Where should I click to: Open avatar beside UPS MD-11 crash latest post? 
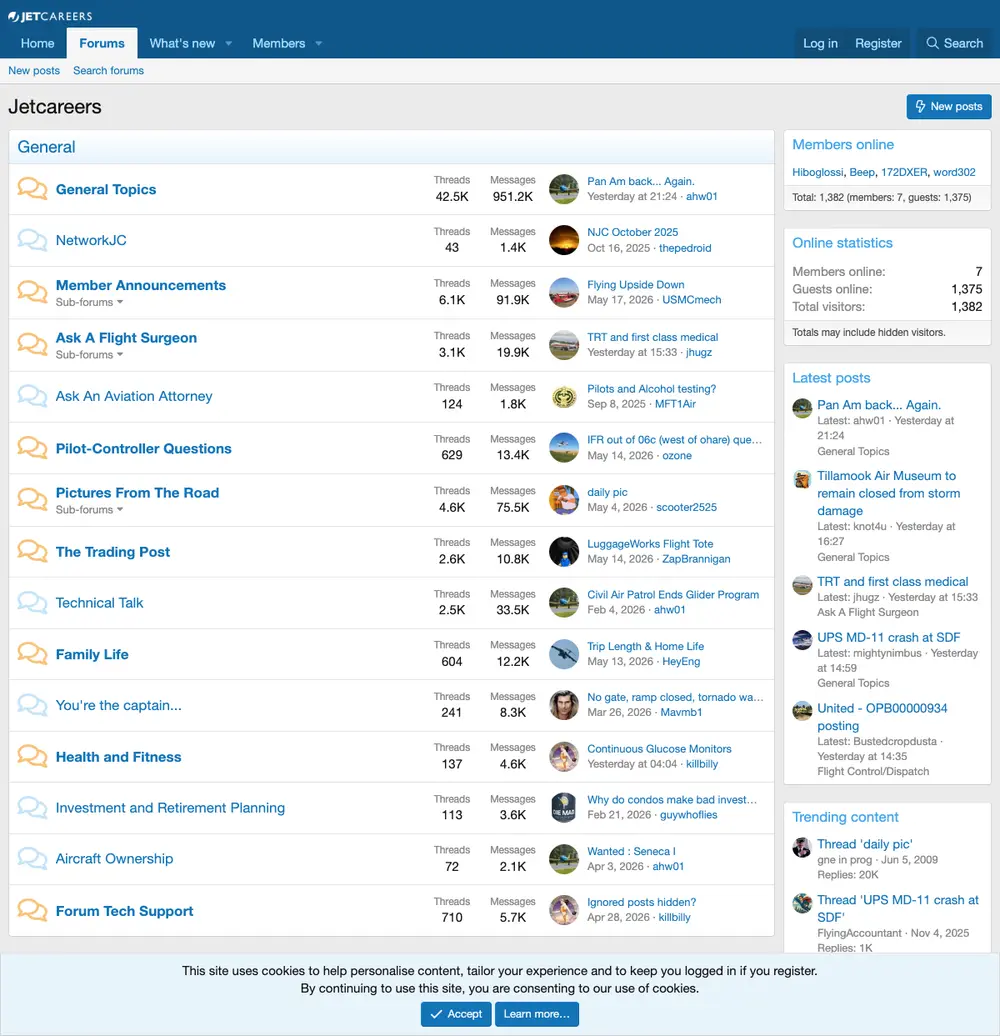coord(802,640)
